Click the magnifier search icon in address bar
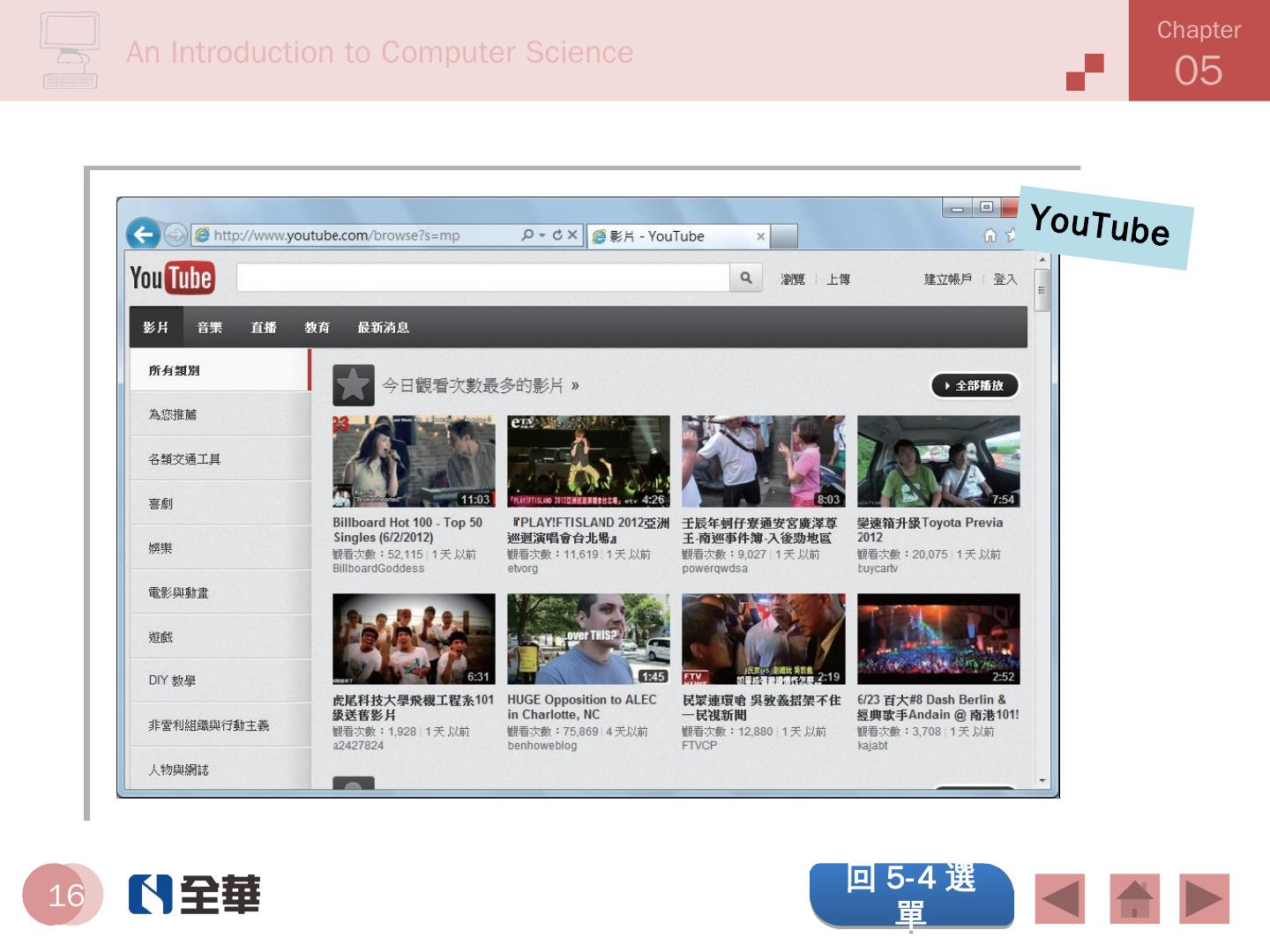Image resolution: width=1270 pixels, height=952 pixels. click(527, 235)
